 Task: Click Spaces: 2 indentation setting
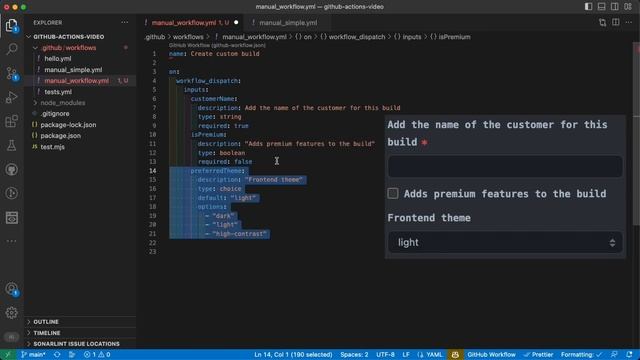[x=354, y=354]
